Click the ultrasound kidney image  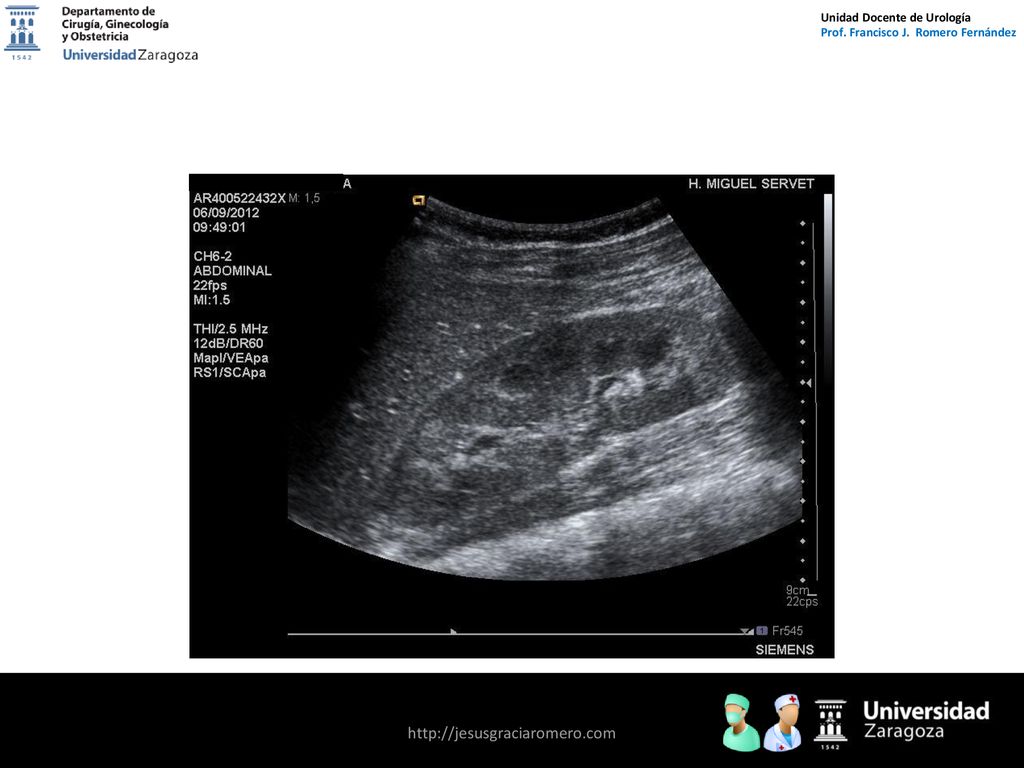(x=545, y=389)
